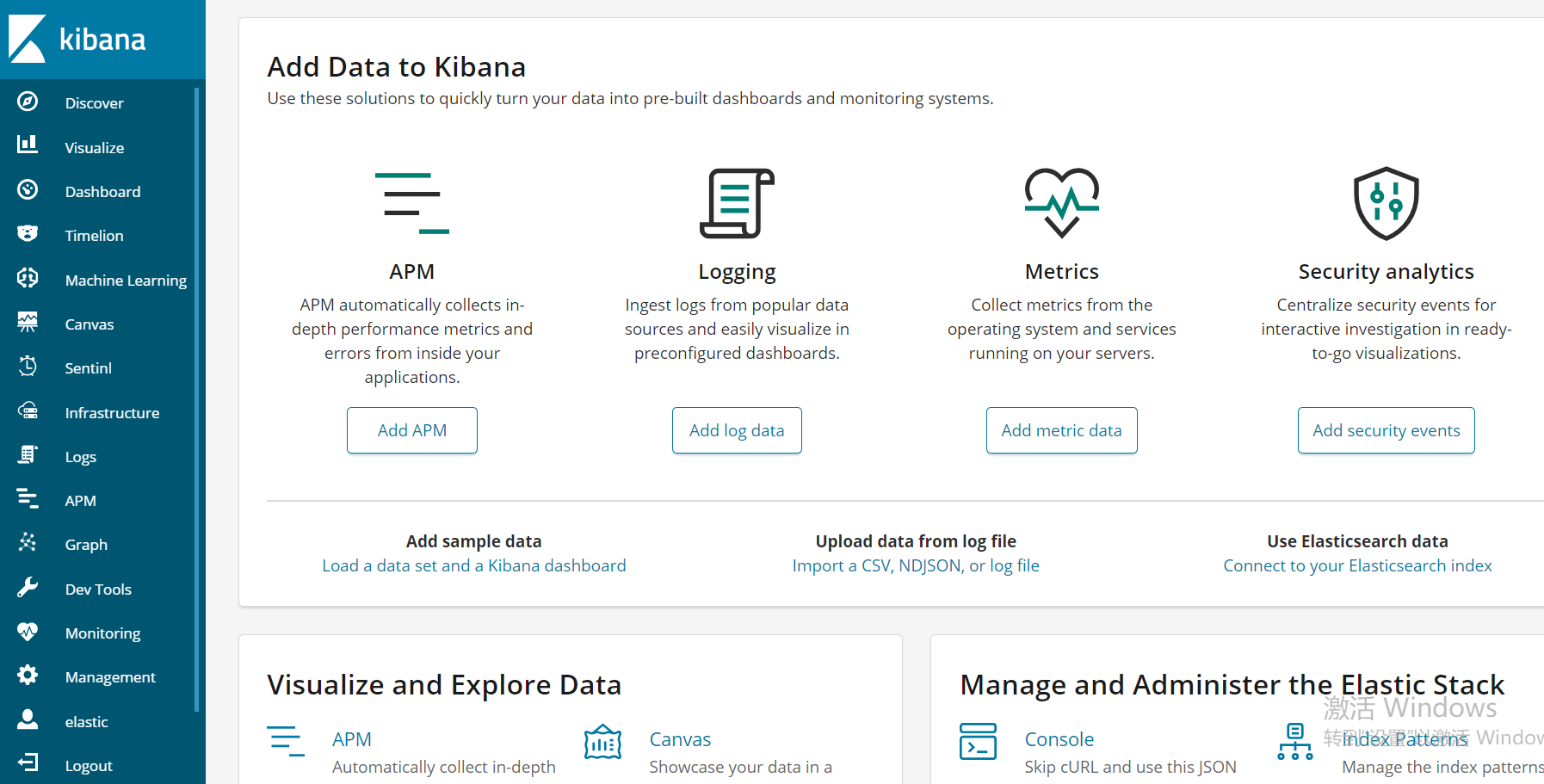Click the Add log data button
1544x784 pixels.
(x=737, y=430)
